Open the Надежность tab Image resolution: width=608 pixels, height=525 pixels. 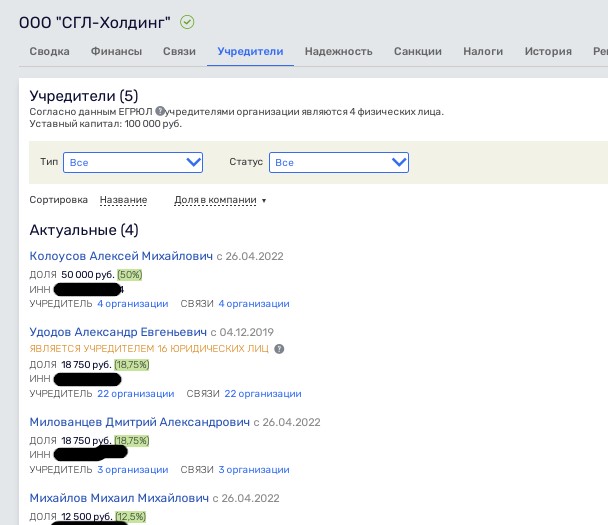[x=338, y=52]
